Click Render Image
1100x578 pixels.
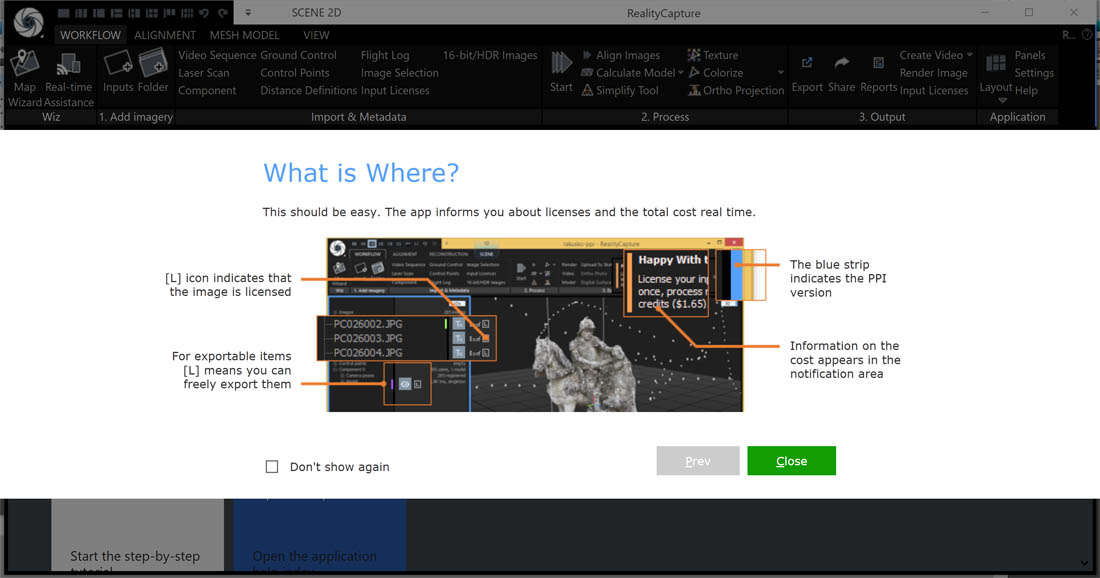pyautogui.click(x=934, y=72)
